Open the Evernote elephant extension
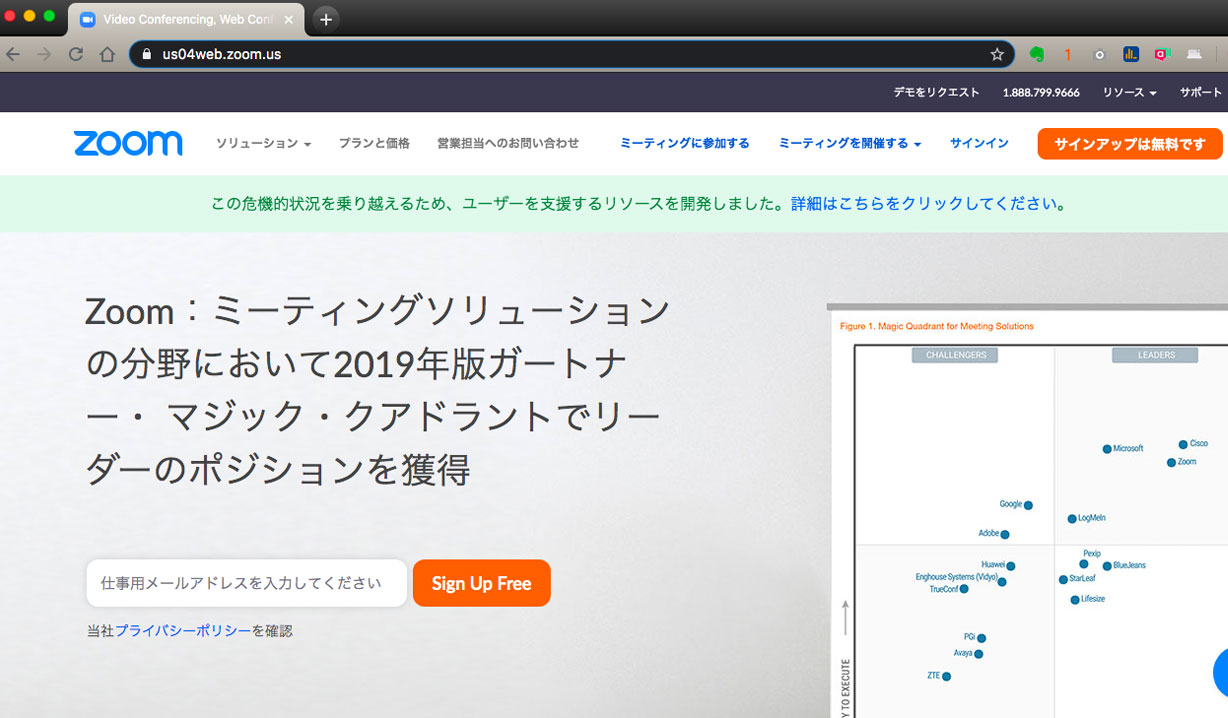1228x718 pixels. (x=1037, y=54)
